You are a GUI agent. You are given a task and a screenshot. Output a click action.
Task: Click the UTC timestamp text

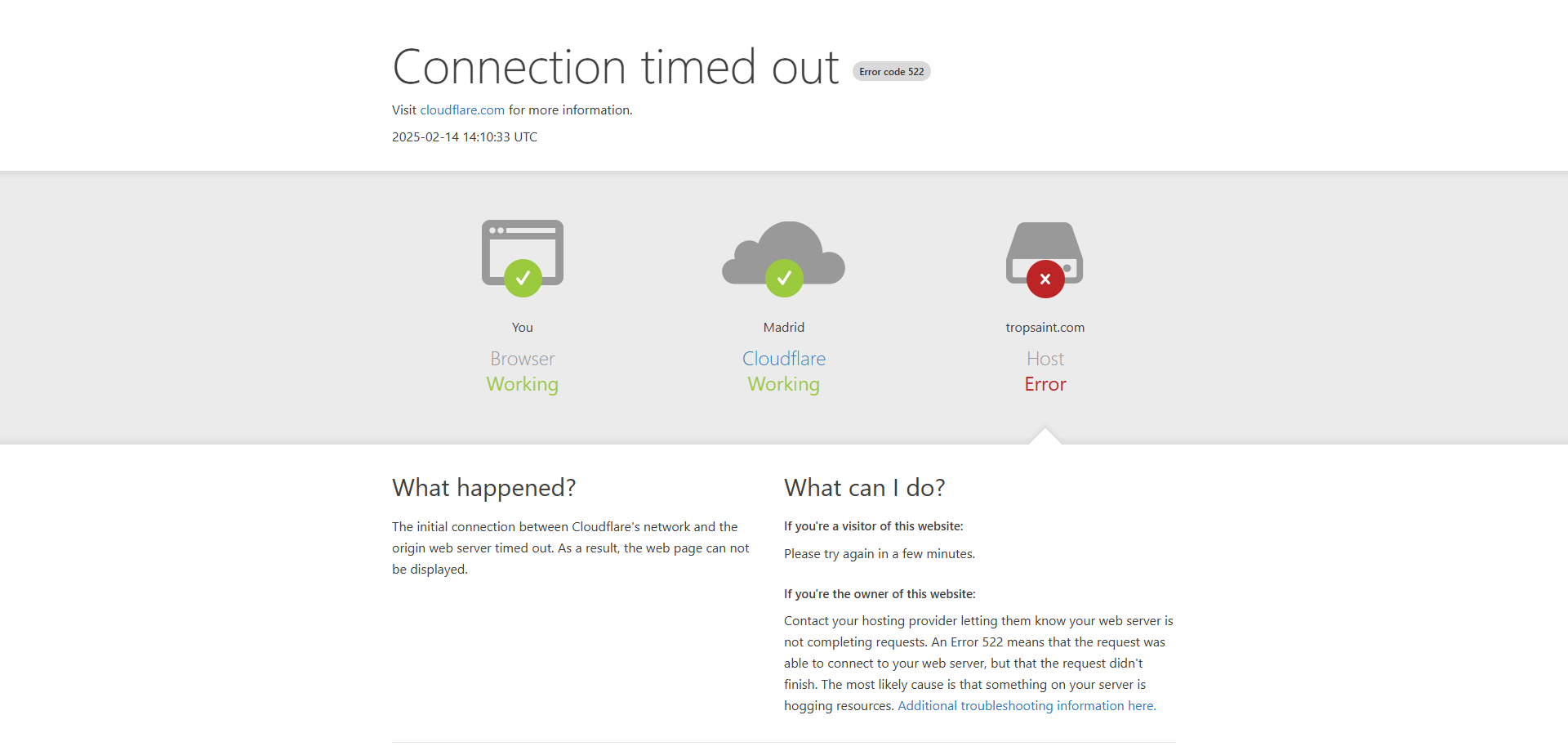[x=465, y=137]
